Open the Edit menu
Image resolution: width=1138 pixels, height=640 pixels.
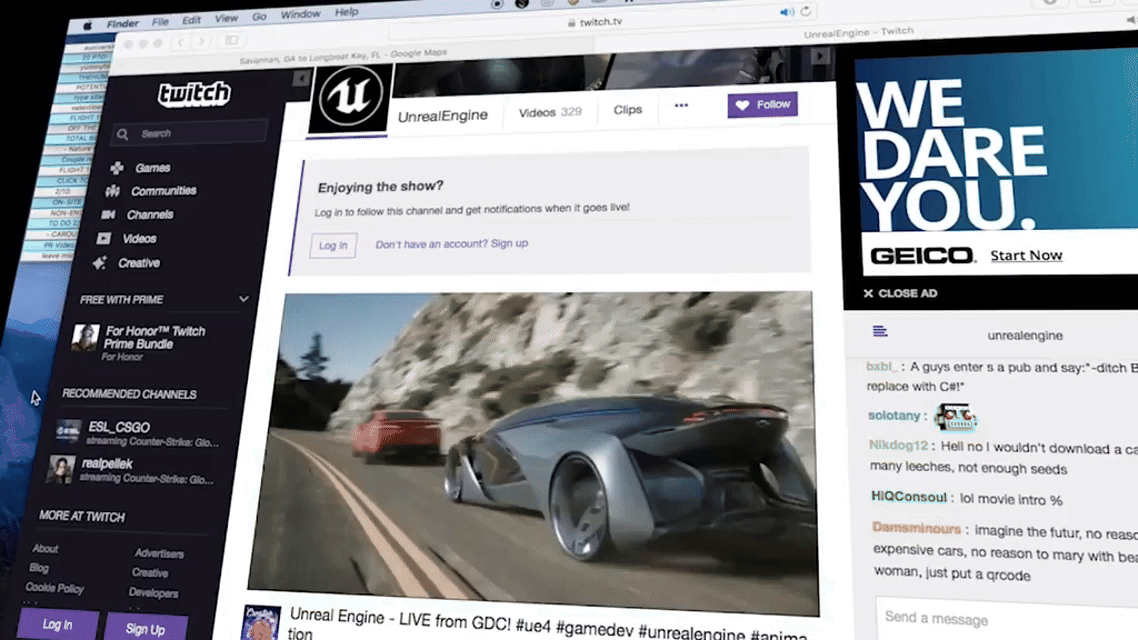(192, 20)
